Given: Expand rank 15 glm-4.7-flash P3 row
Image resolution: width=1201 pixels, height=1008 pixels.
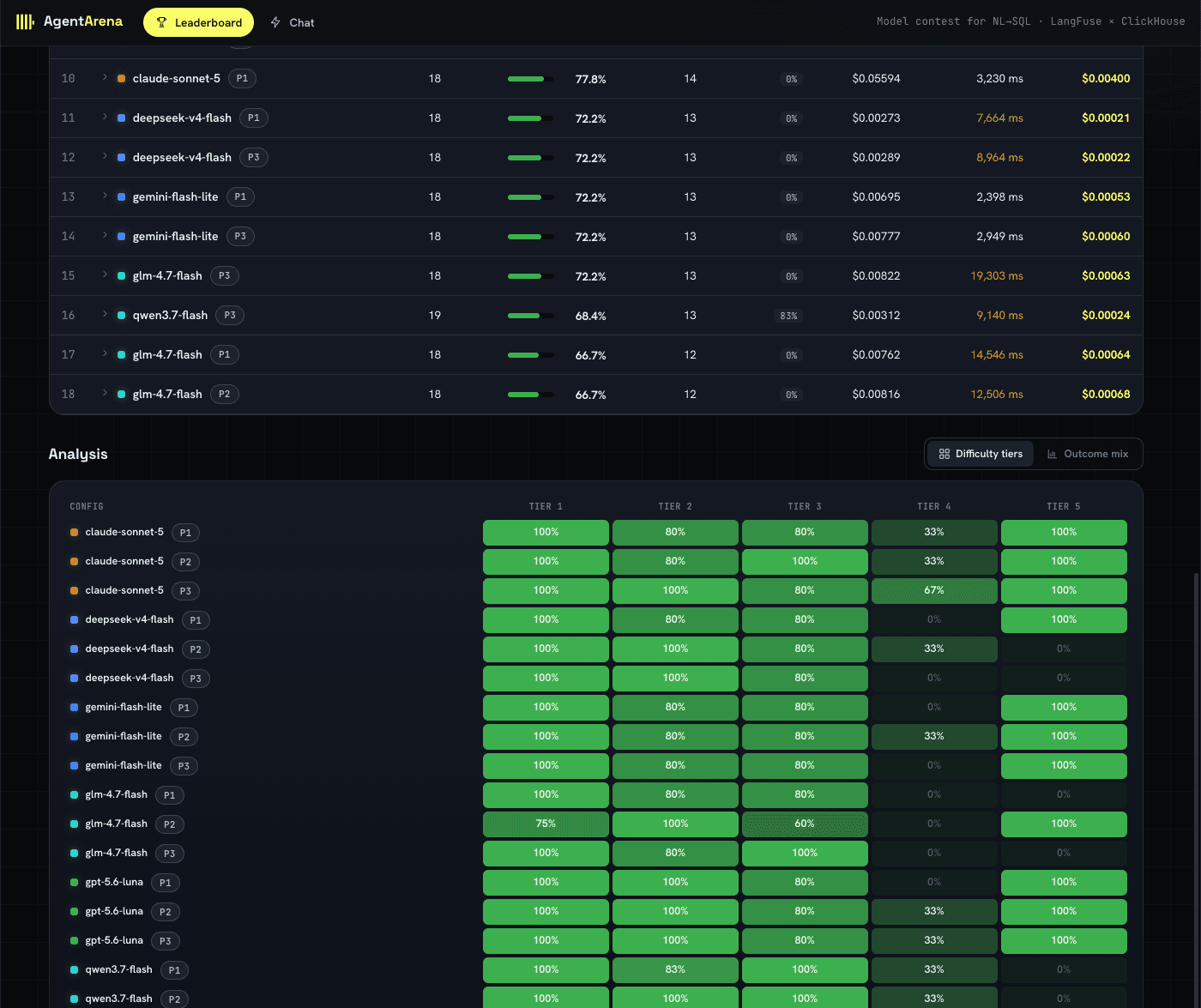Looking at the screenshot, I should point(105,275).
